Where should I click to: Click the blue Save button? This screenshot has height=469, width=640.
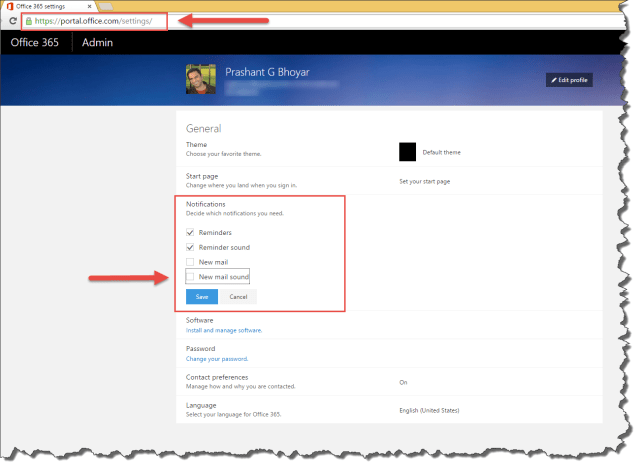click(x=202, y=297)
